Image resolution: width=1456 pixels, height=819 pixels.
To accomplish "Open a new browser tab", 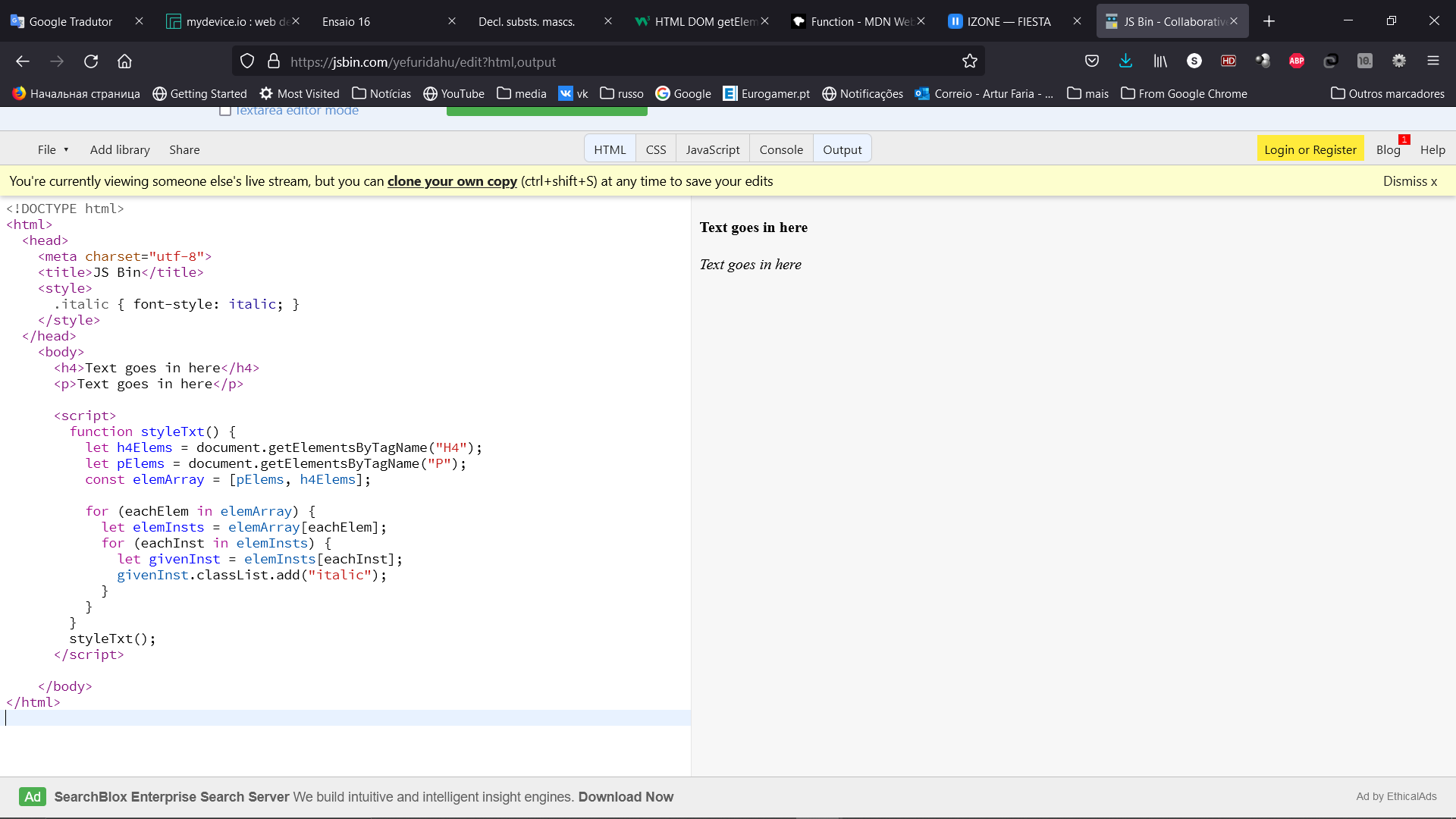I will point(1269,21).
